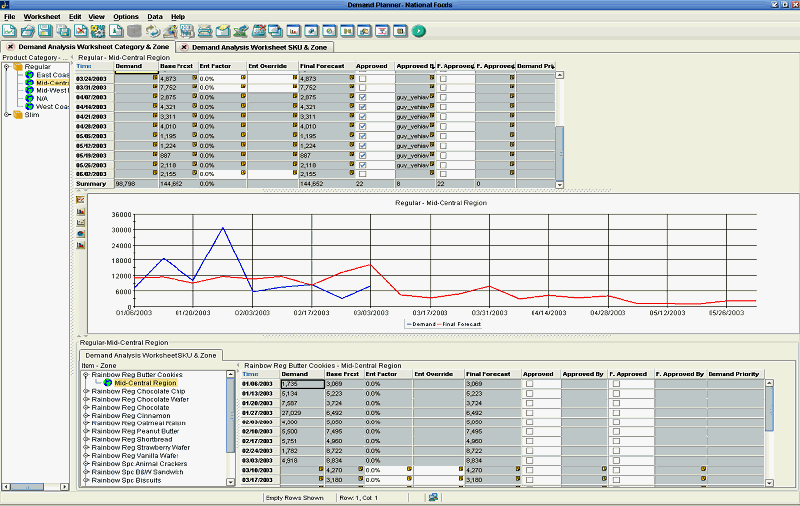Expand the Slim product category node
Viewport: 800px width, 506px height.
(x=7, y=114)
